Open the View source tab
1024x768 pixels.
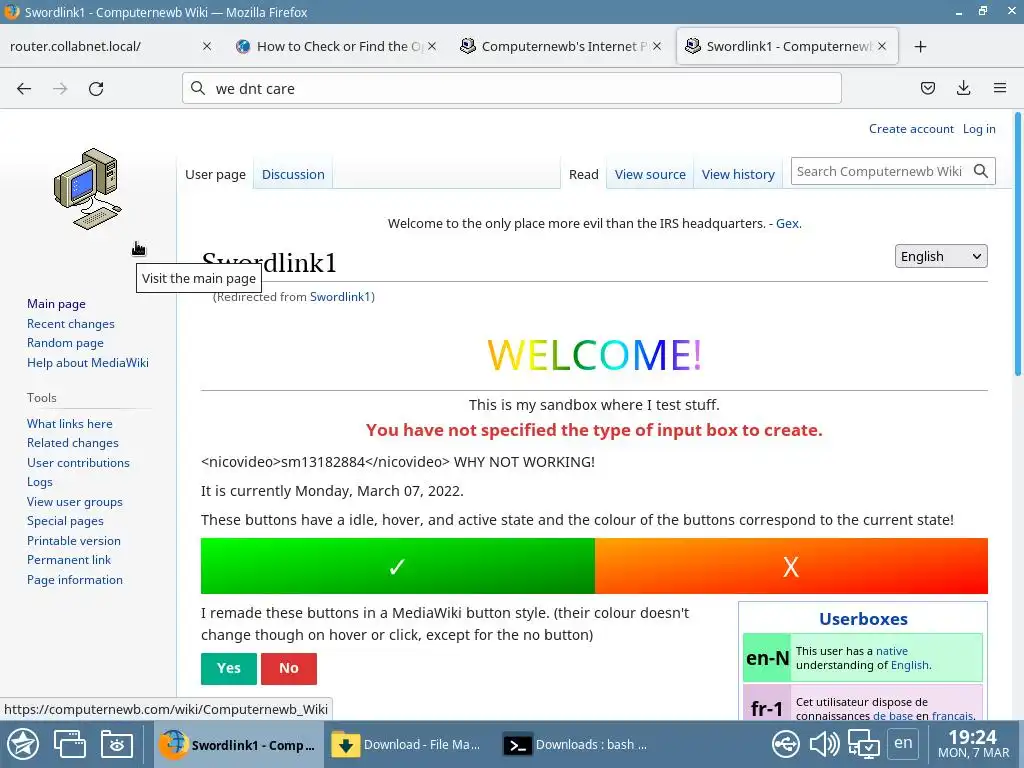(650, 174)
